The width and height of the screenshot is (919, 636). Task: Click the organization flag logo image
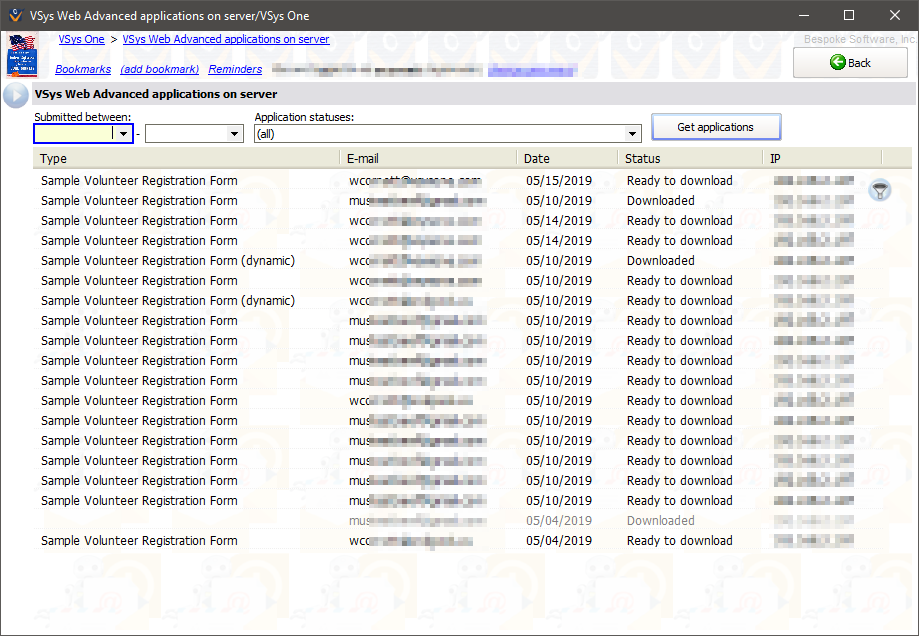click(x=21, y=55)
